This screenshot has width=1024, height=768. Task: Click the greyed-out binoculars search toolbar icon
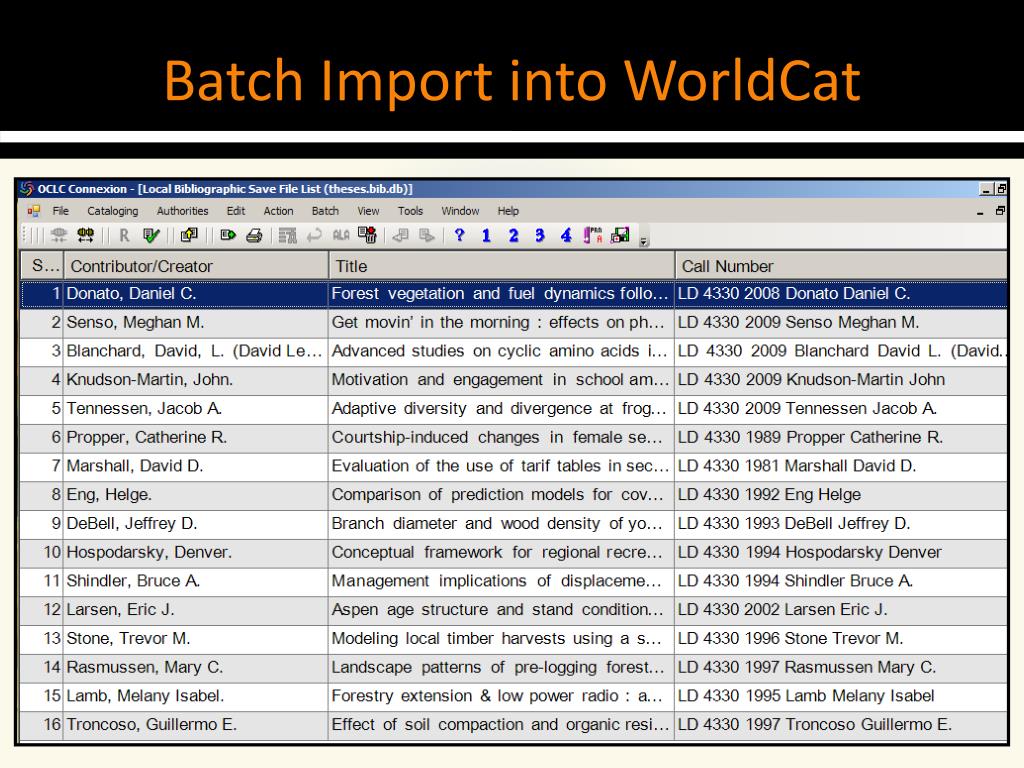59,235
